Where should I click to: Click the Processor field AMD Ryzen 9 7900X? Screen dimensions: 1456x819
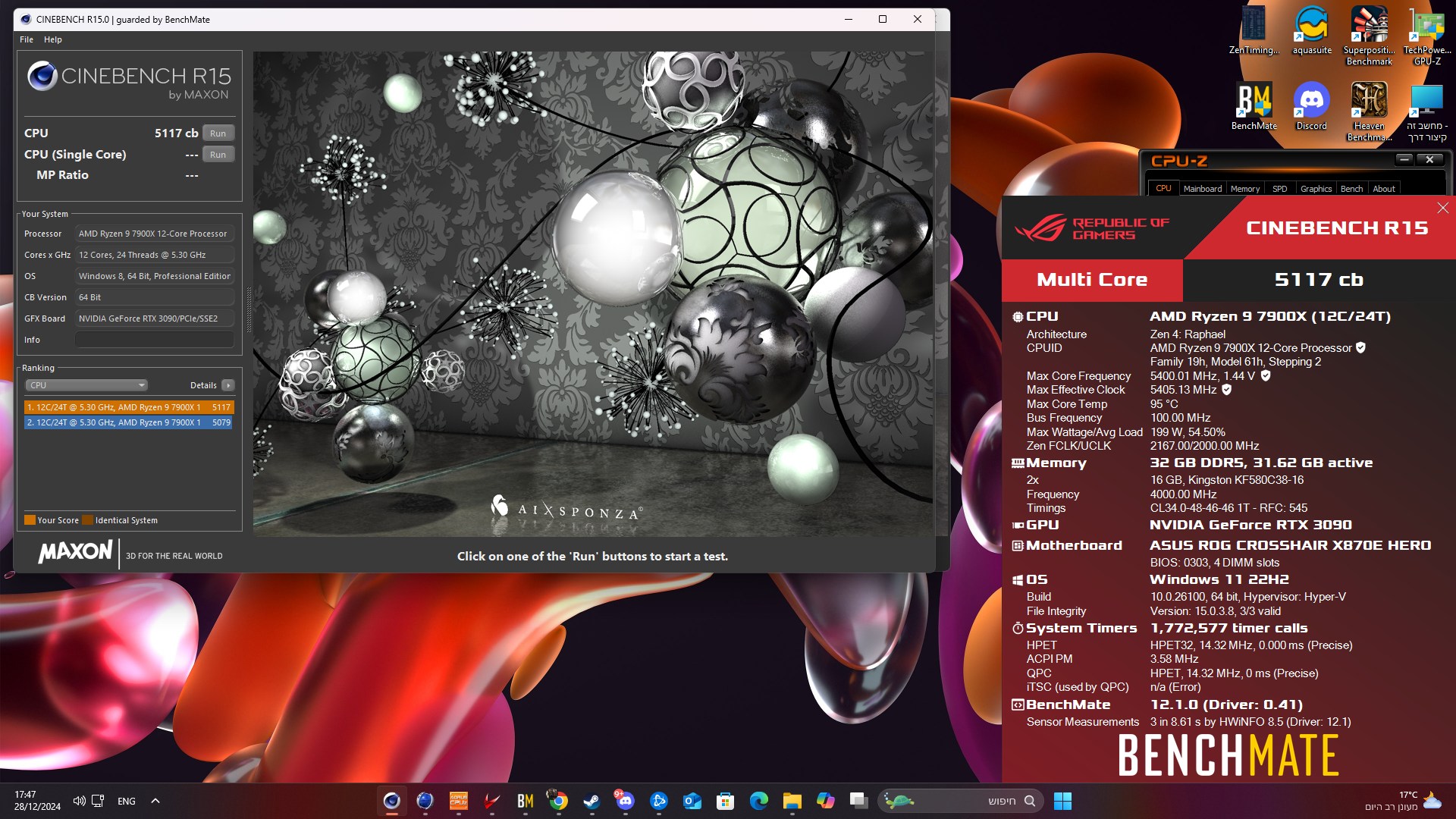point(154,234)
